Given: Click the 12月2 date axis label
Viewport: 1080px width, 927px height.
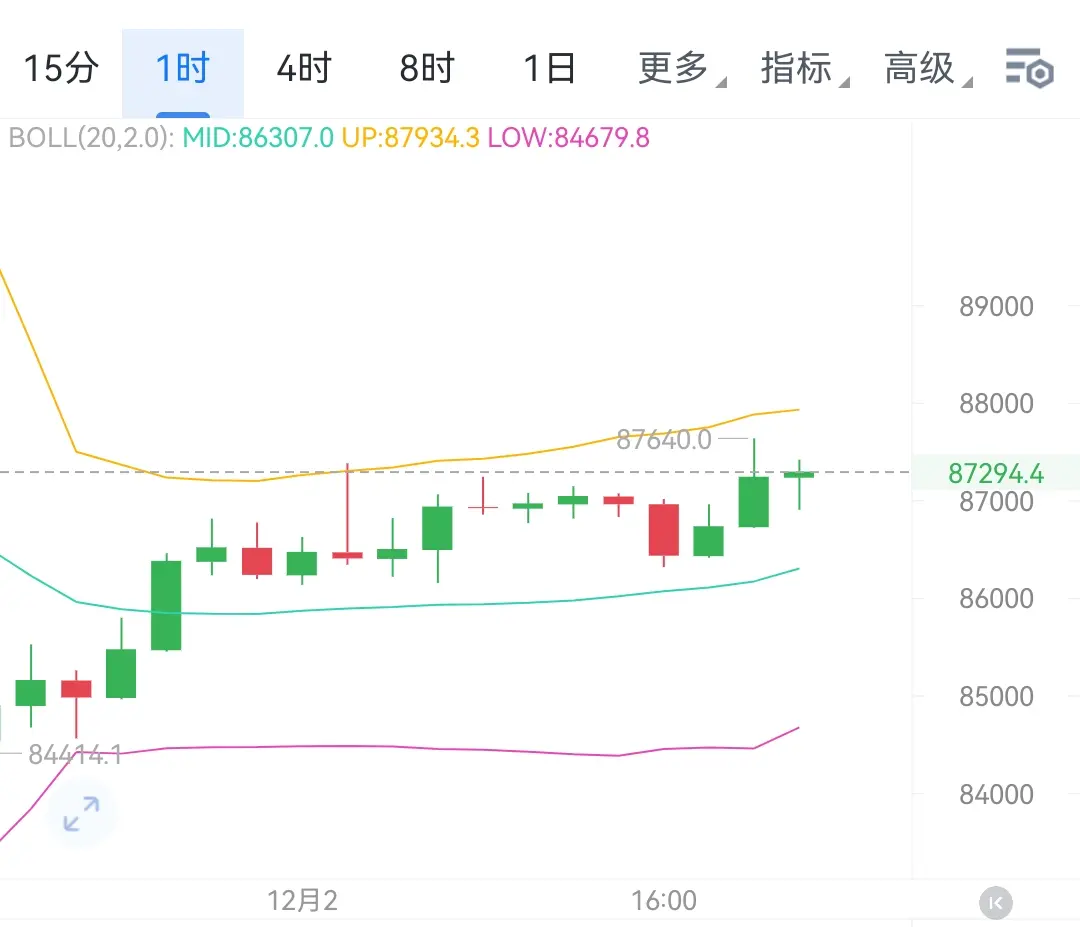Looking at the screenshot, I should [x=302, y=900].
